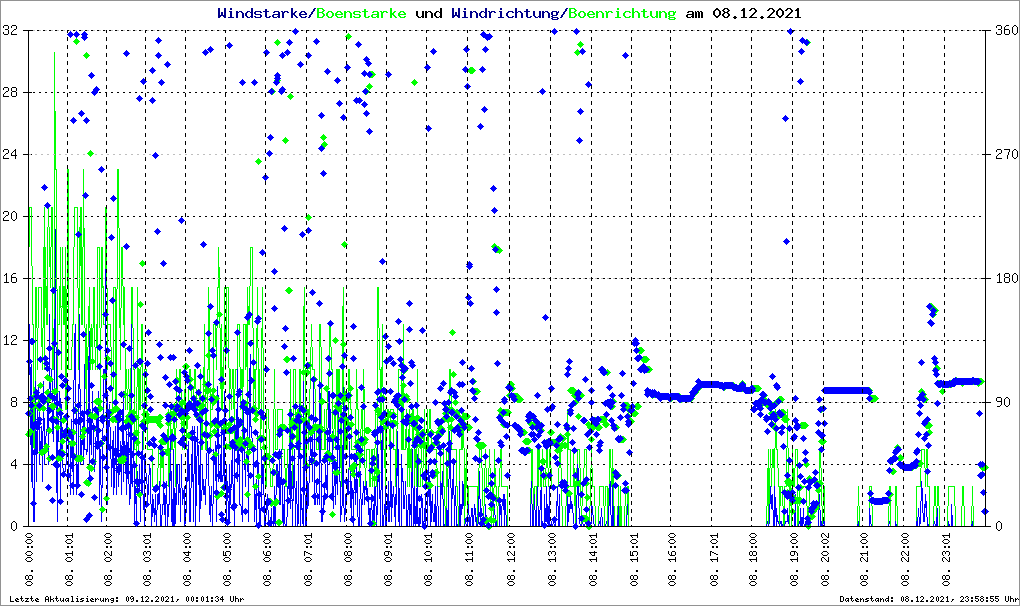Image resolution: width=1020 pixels, height=606 pixels.
Task: Click the 24 label on left axis
Action: pyautogui.click(x=12, y=155)
